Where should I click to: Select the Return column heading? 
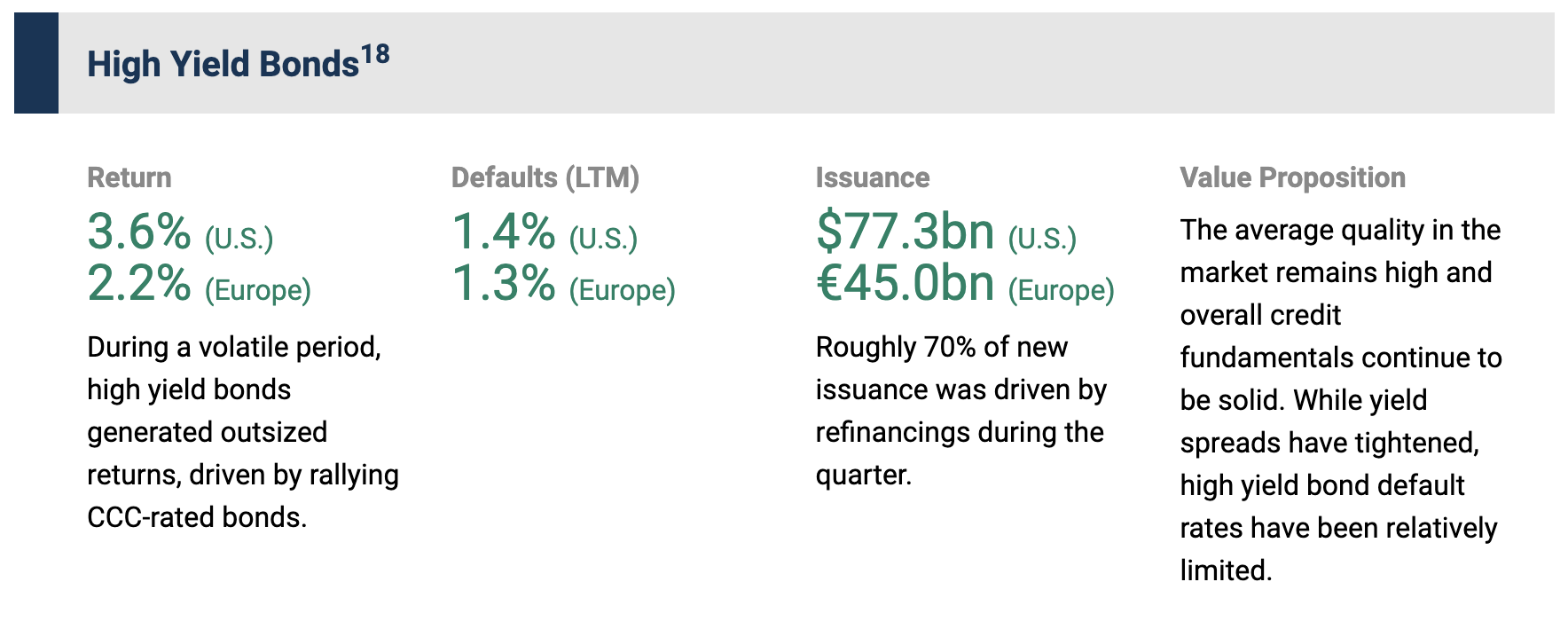click(x=129, y=177)
